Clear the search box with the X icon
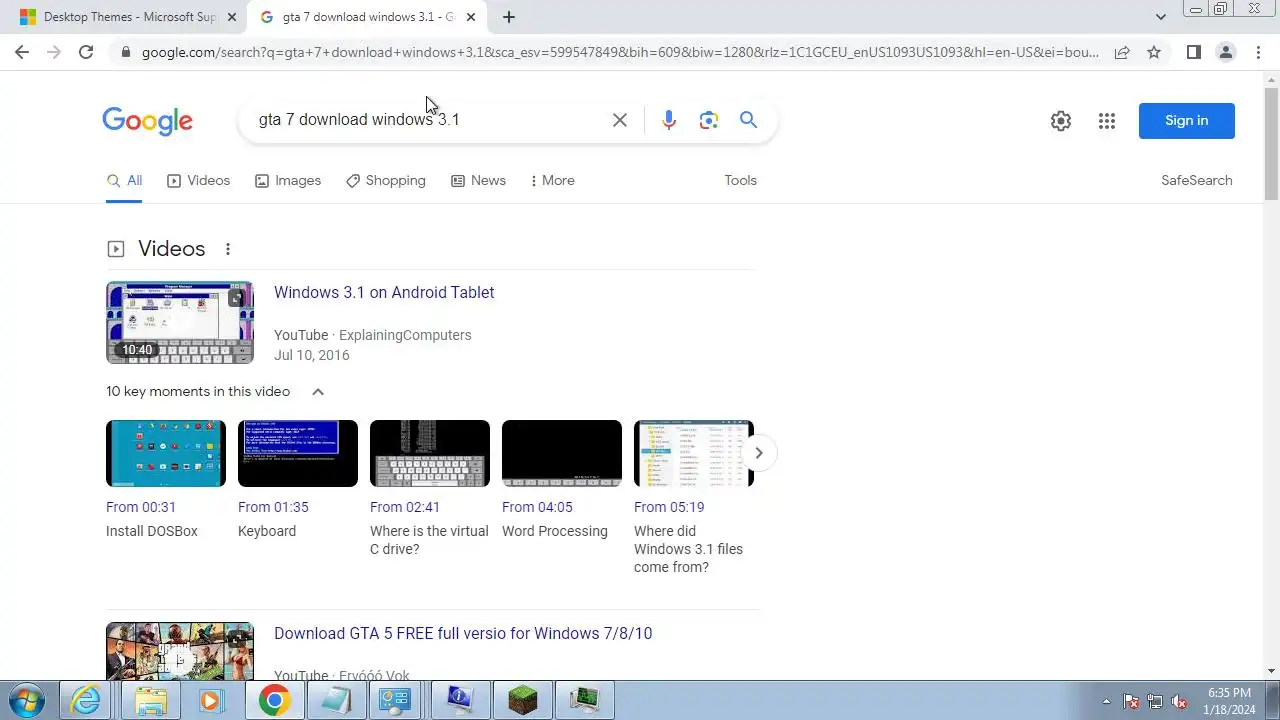The height and width of the screenshot is (720, 1280). pyautogui.click(x=620, y=120)
